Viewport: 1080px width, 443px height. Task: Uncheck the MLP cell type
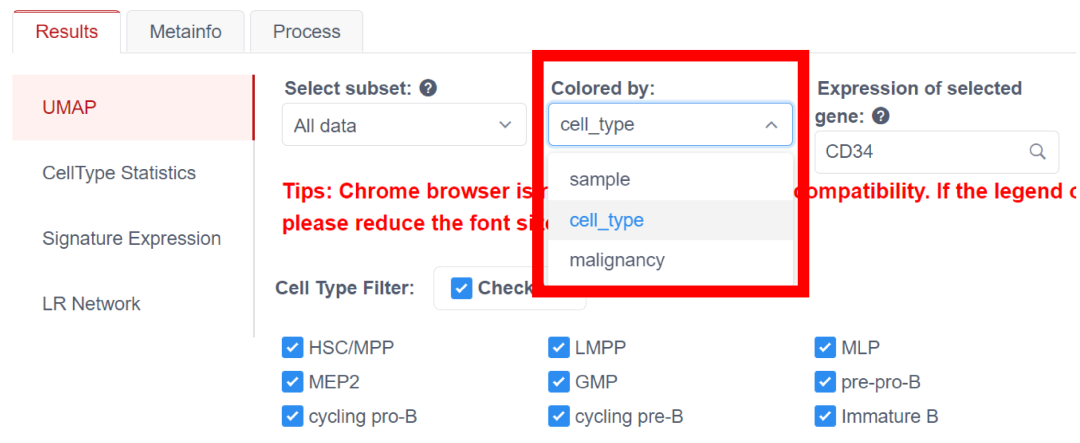(x=825, y=348)
